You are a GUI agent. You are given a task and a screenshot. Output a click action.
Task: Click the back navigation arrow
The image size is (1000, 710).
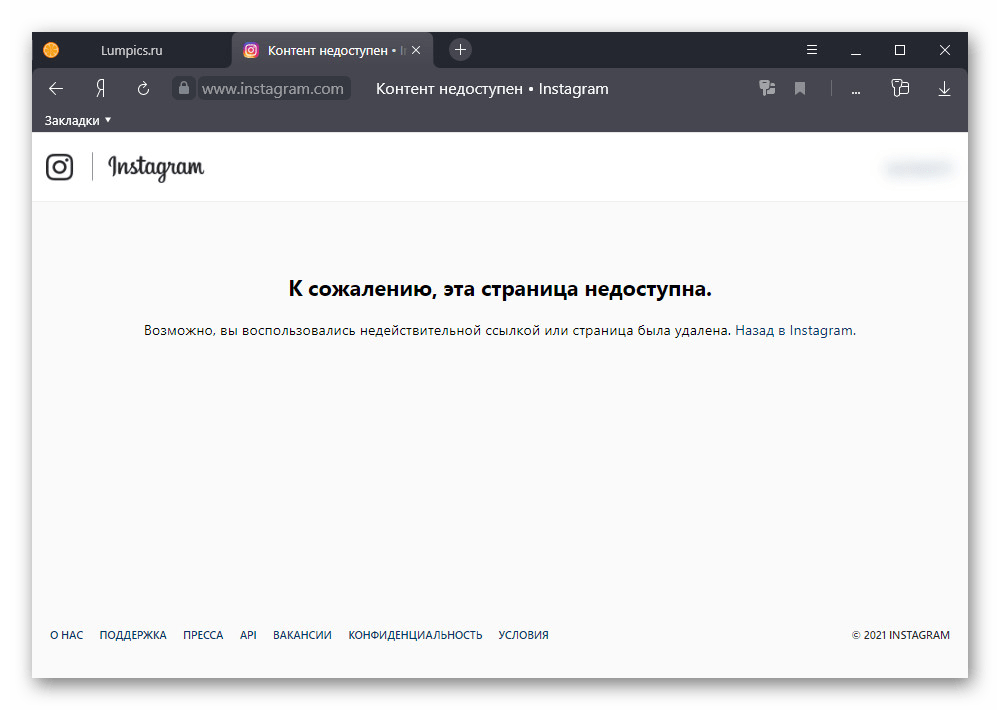click(x=55, y=88)
